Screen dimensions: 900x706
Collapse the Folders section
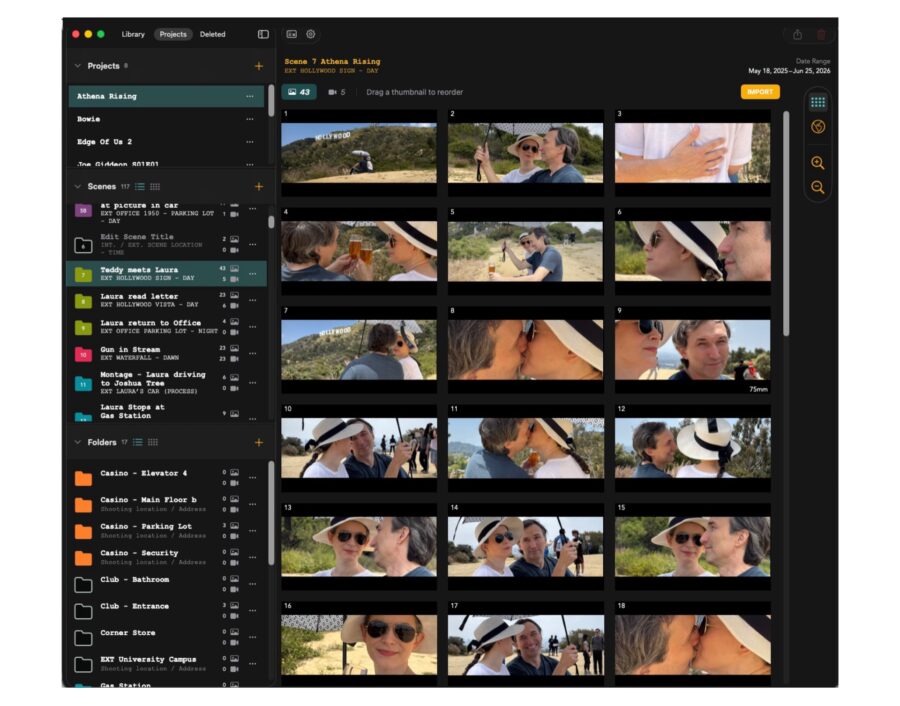click(77, 443)
